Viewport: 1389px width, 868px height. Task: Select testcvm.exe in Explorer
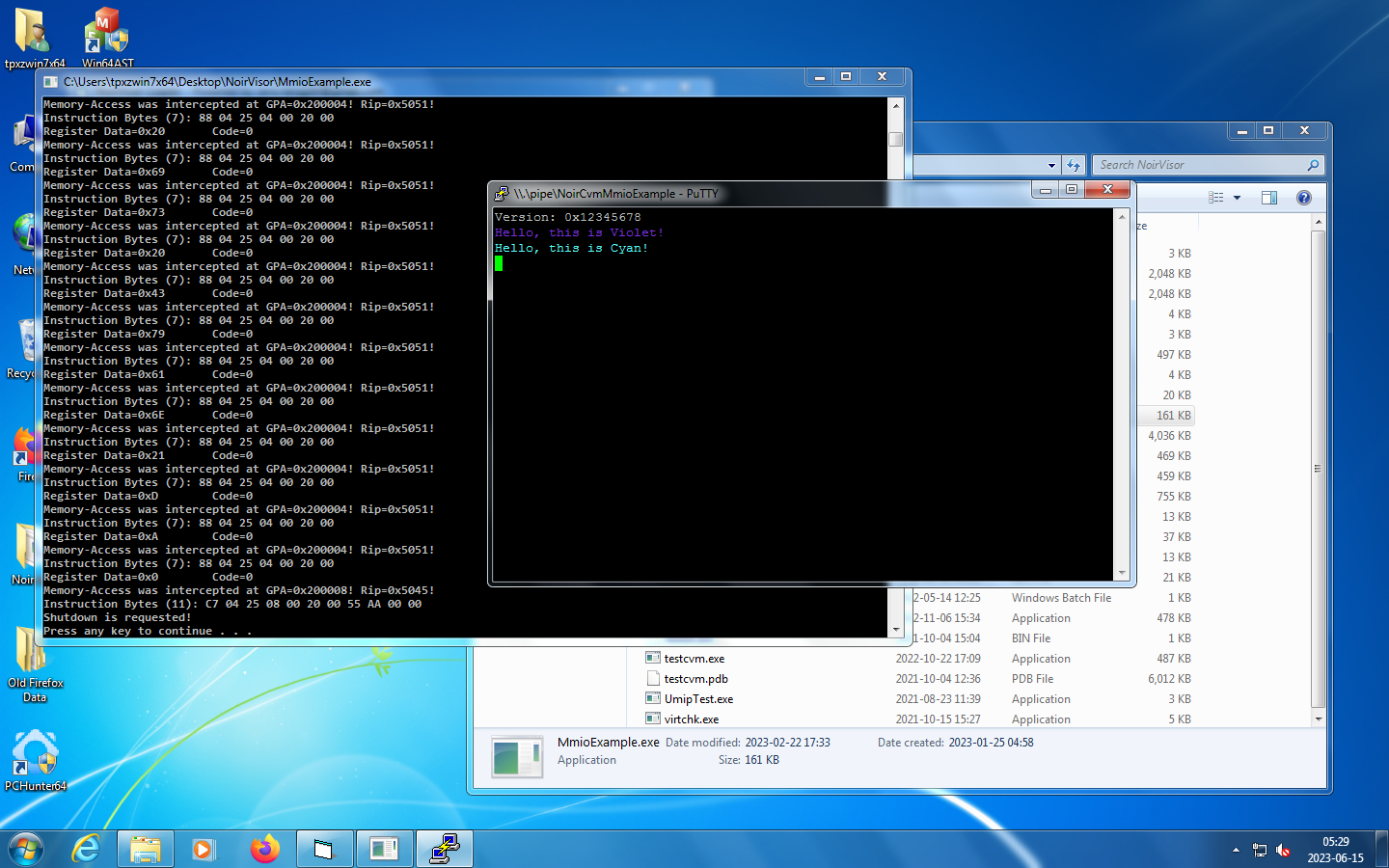[x=694, y=659]
